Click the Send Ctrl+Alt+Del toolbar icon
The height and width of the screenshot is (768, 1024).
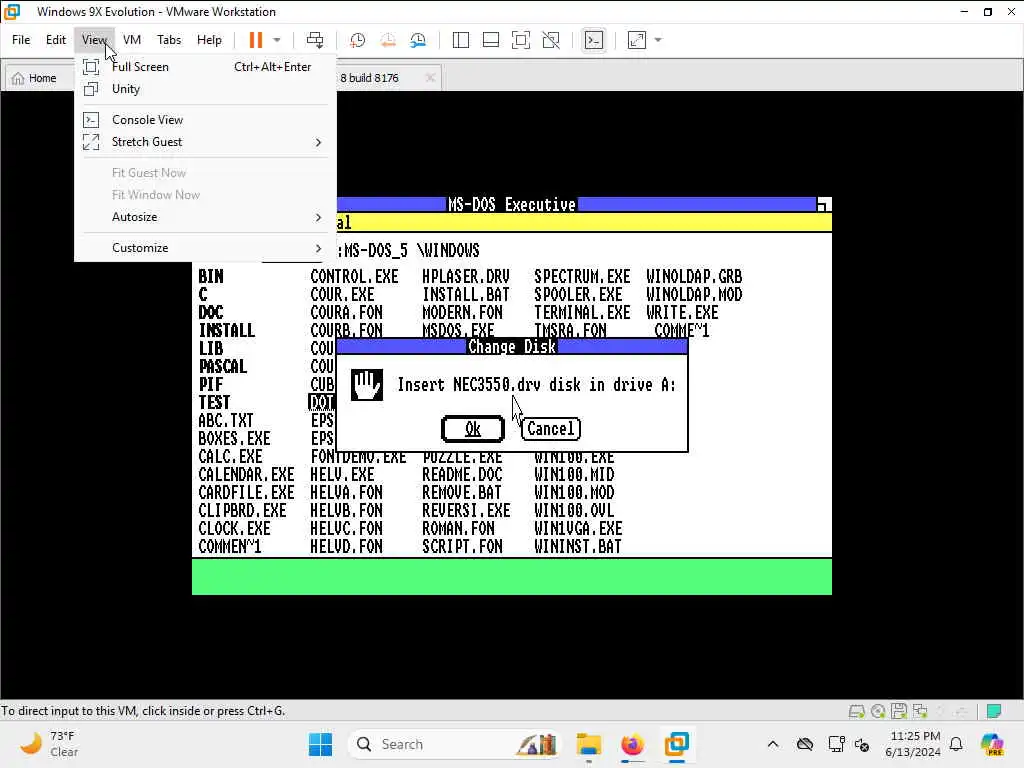(315, 40)
